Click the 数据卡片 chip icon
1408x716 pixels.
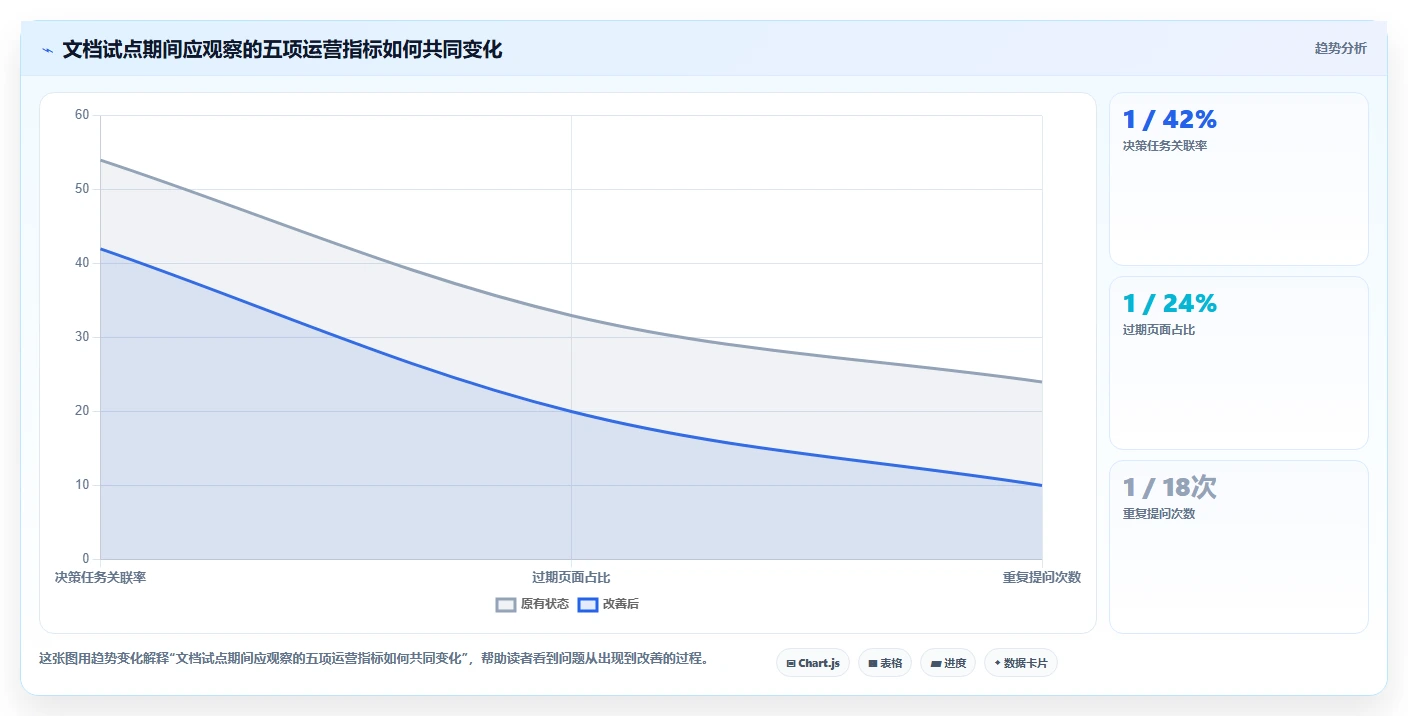coord(997,663)
